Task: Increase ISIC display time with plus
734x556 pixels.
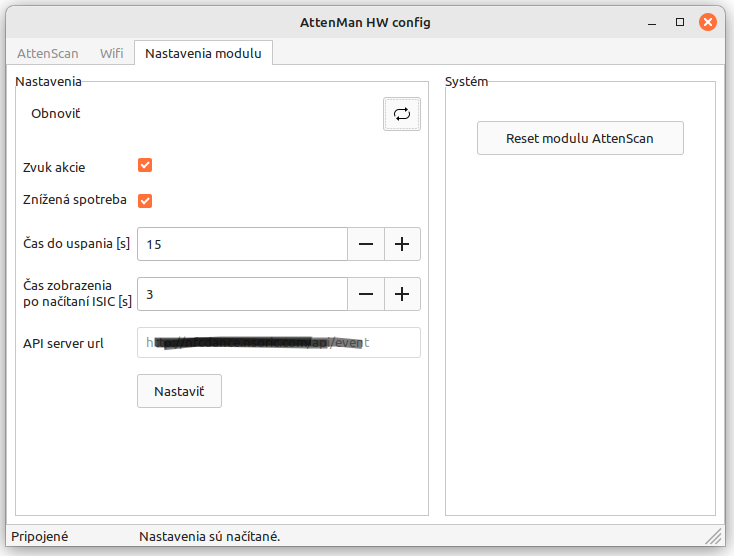Action: click(x=402, y=294)
